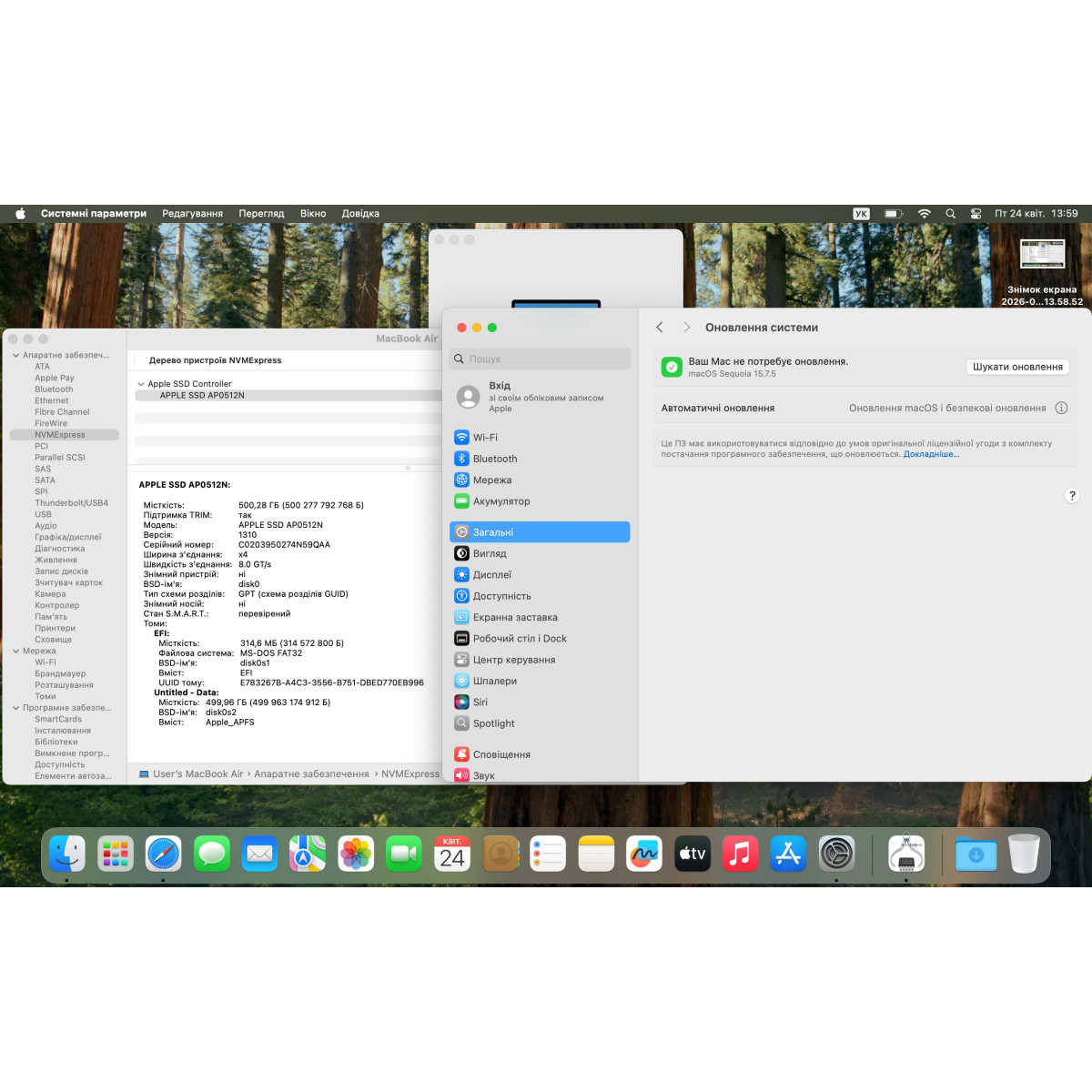Open Downloads folder in Dock

point(976,854)
